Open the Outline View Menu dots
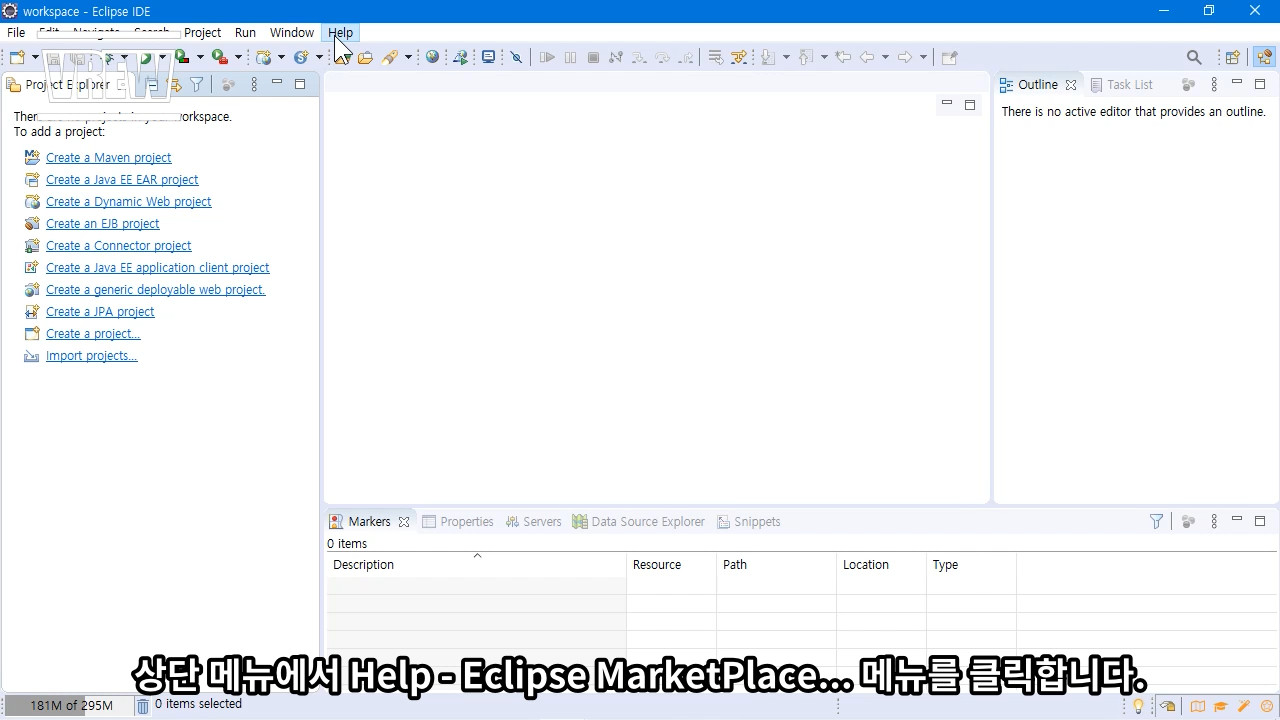Screen dimensions: 1280x720 point(1214,85)
